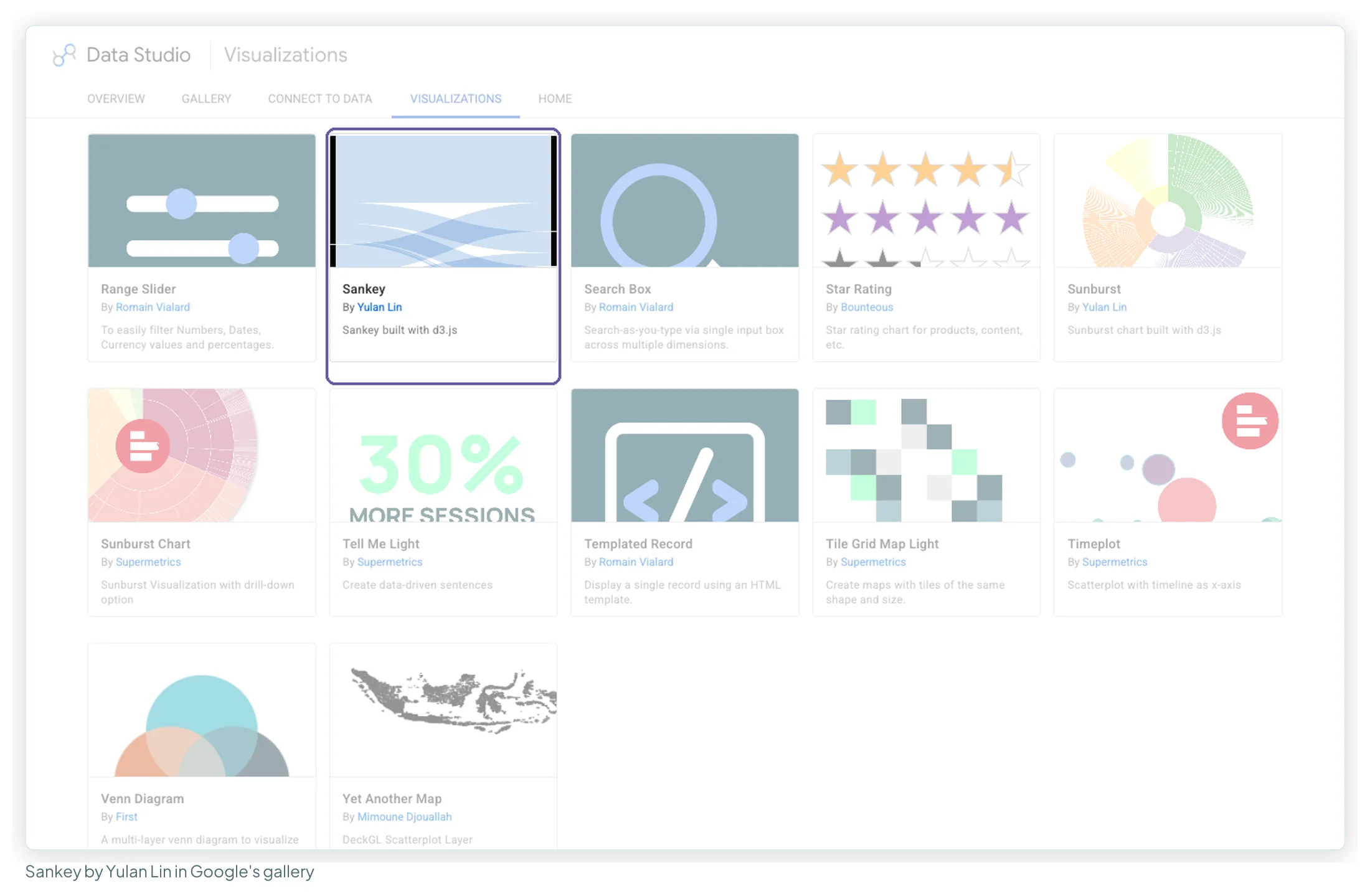The width and height of the screenshot is (1370, 896).
Task: Click the Data Studio logo icon
Action: coord(64,55)
